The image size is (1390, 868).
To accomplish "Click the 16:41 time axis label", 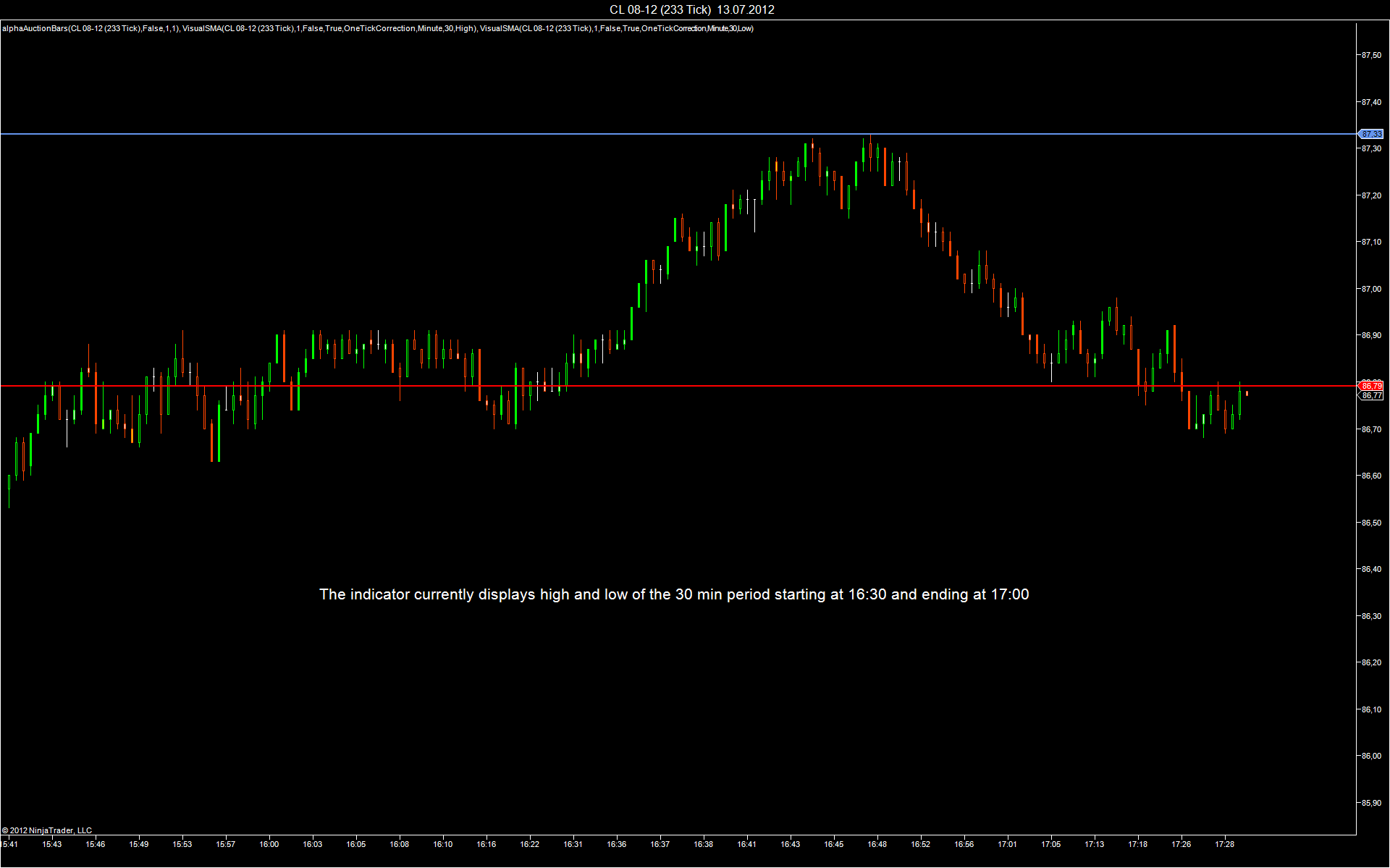I will pos(747,844).
